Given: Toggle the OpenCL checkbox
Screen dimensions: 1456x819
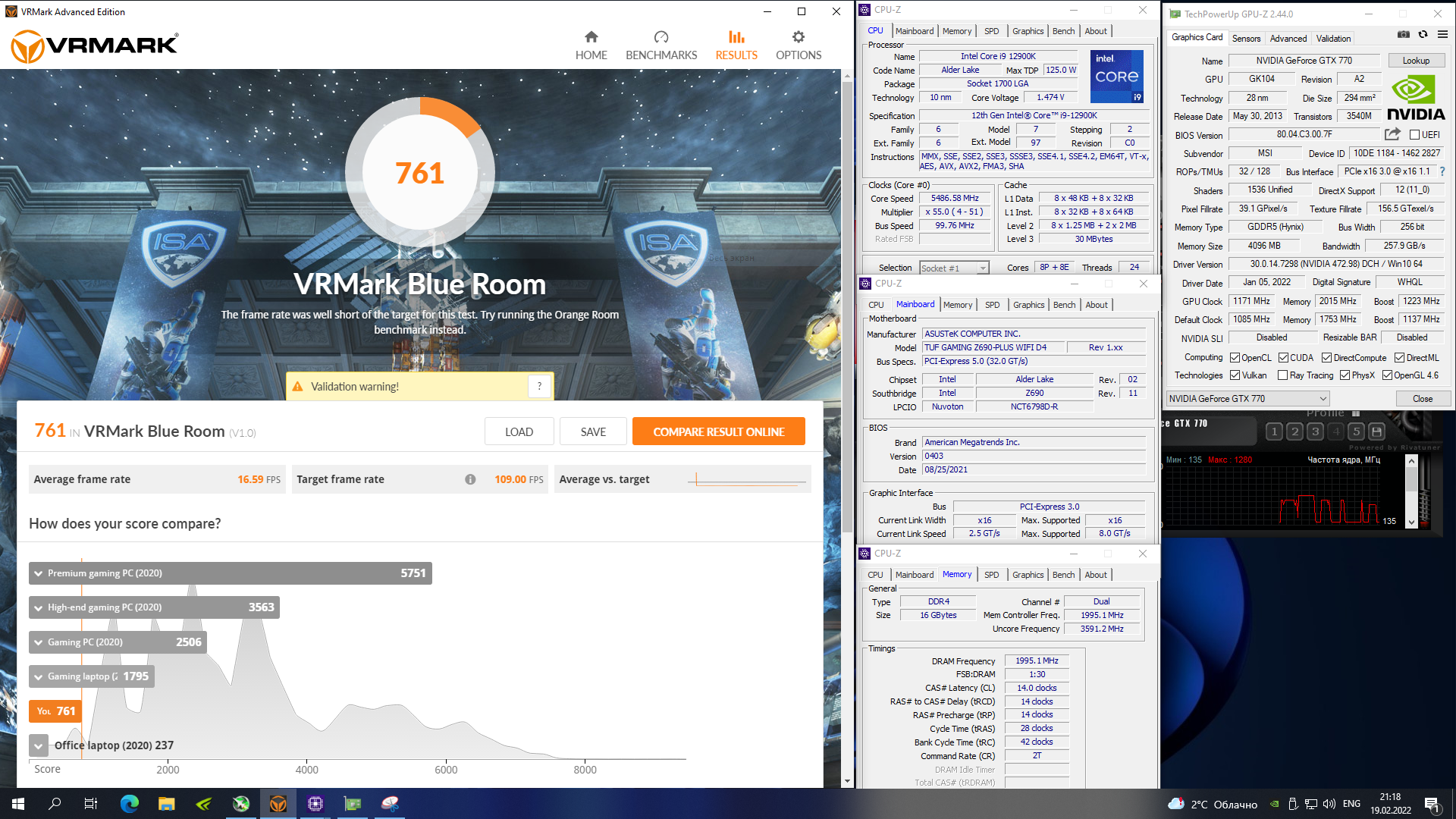Looking at the screenshot, I should 1235,358.
